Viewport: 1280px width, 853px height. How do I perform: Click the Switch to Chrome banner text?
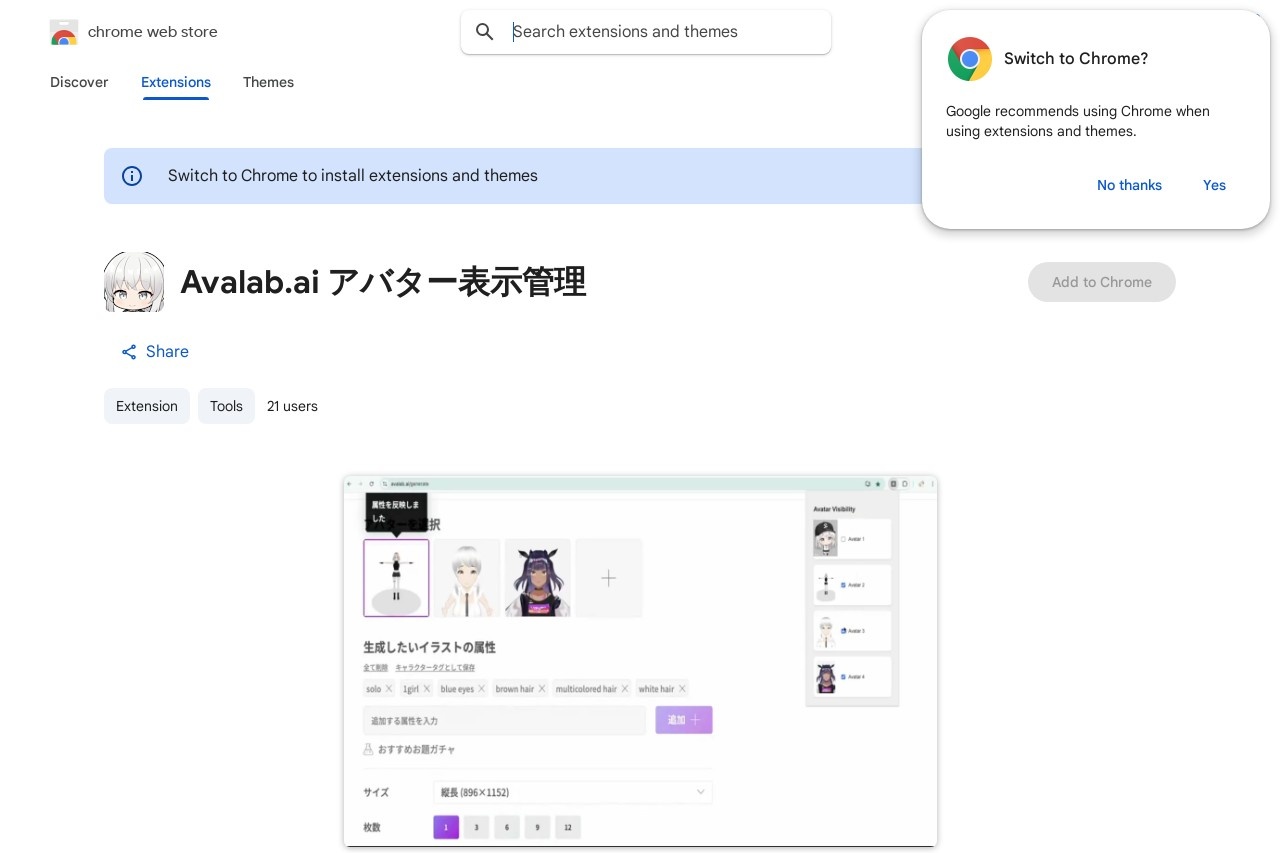(x=353, y=176)
